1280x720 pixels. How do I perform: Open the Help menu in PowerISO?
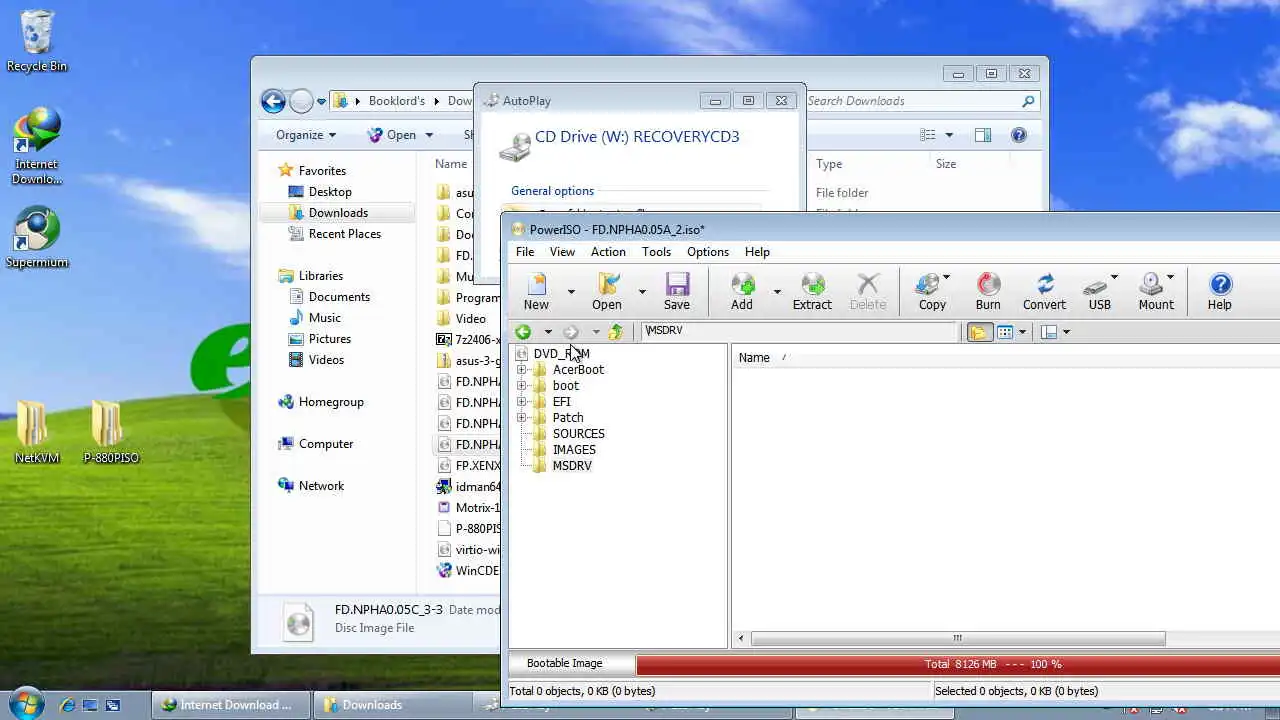point(757,252)
